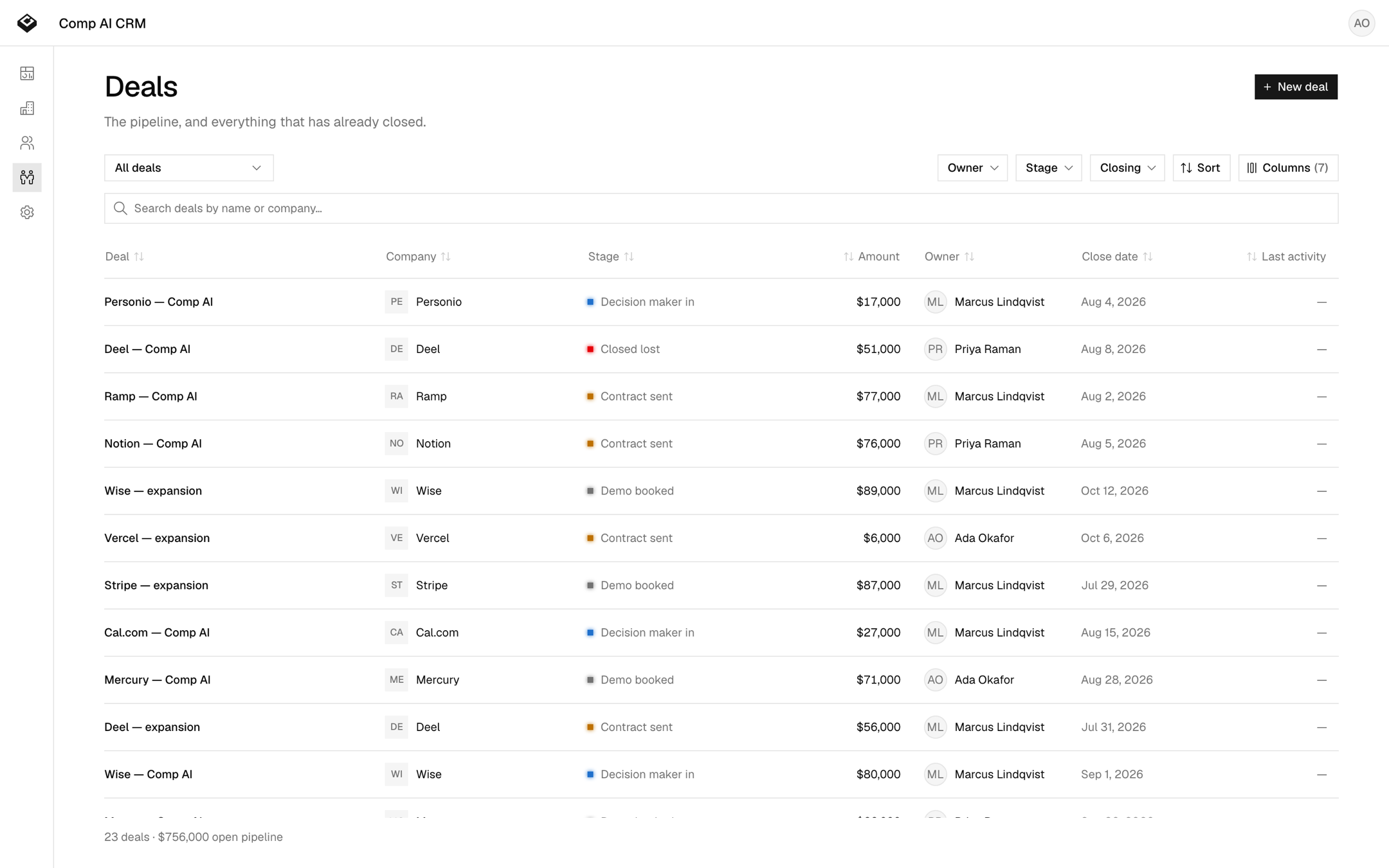
Task: Click Cal.com company name cell
Action: (437, 633)
